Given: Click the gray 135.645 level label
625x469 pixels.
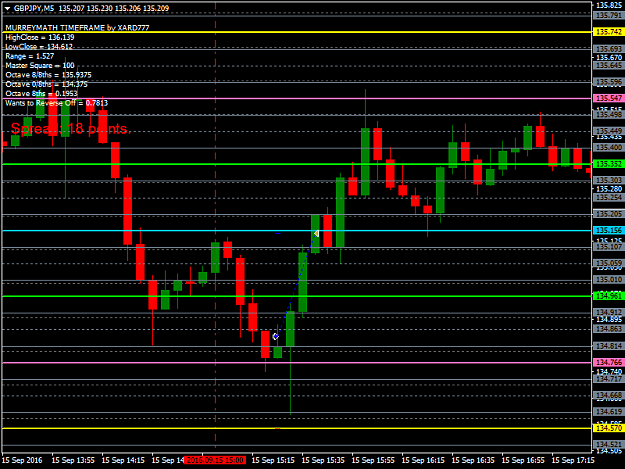Looking at the screenshot, I should (x=609, y=65).
